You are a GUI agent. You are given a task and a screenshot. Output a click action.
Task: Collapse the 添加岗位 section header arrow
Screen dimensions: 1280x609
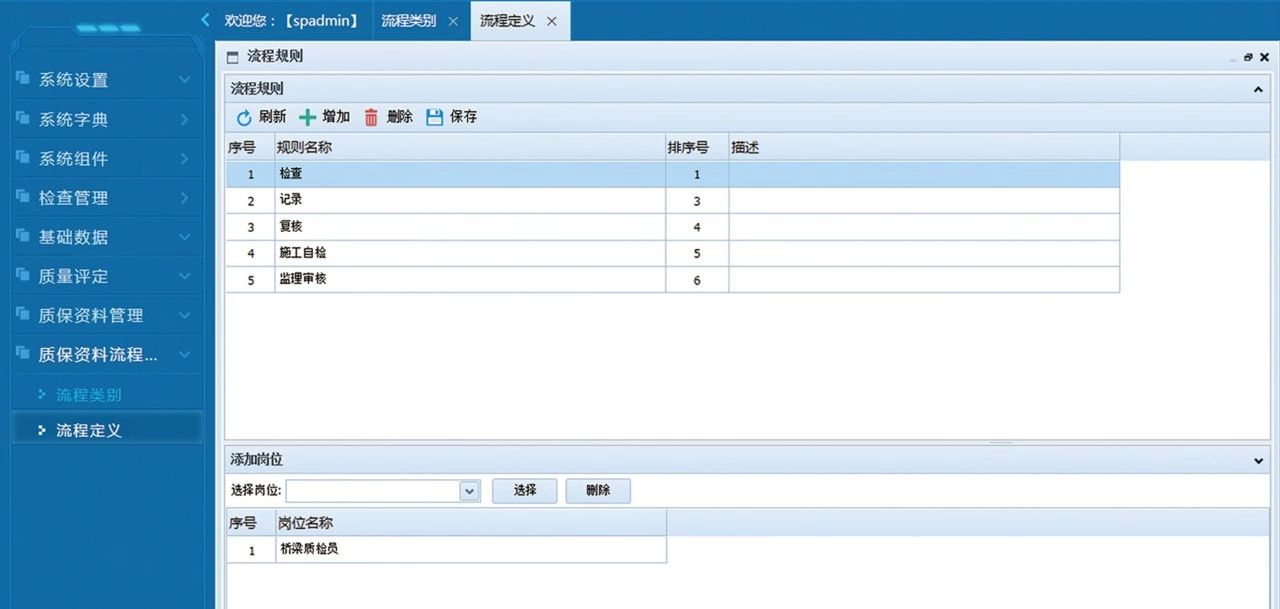[1258, 461]
